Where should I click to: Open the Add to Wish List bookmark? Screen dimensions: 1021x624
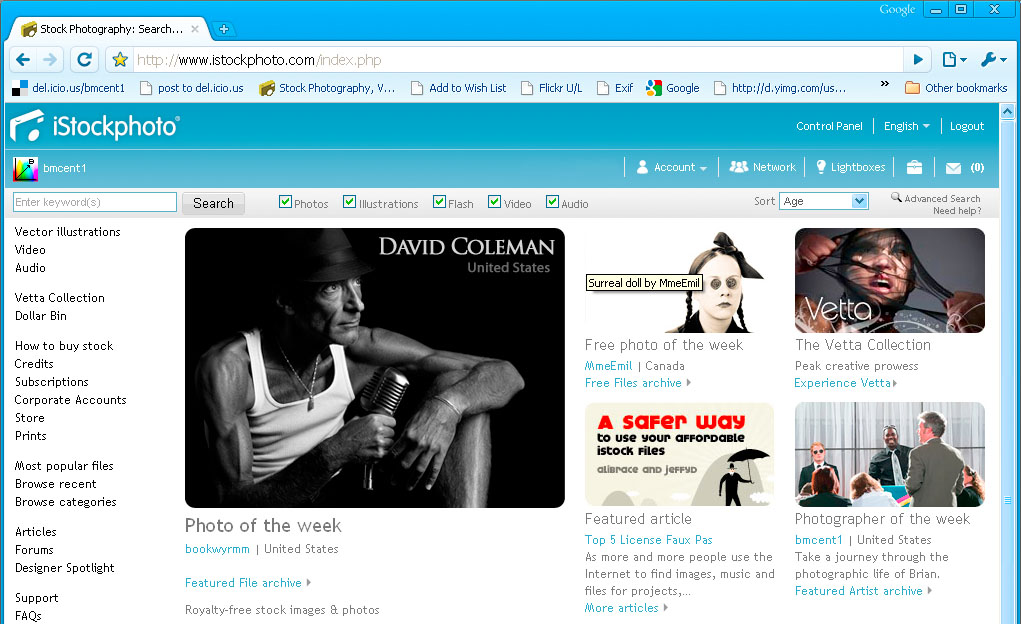coord(458,88)
